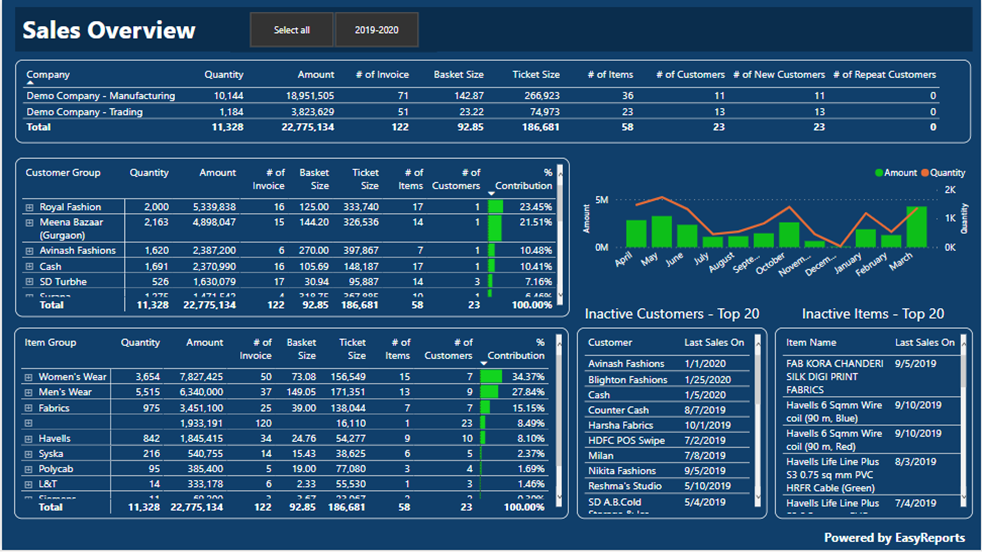Select FAB KORA CHANDERI SILK item
982x552 pixels.
(871, 377)
